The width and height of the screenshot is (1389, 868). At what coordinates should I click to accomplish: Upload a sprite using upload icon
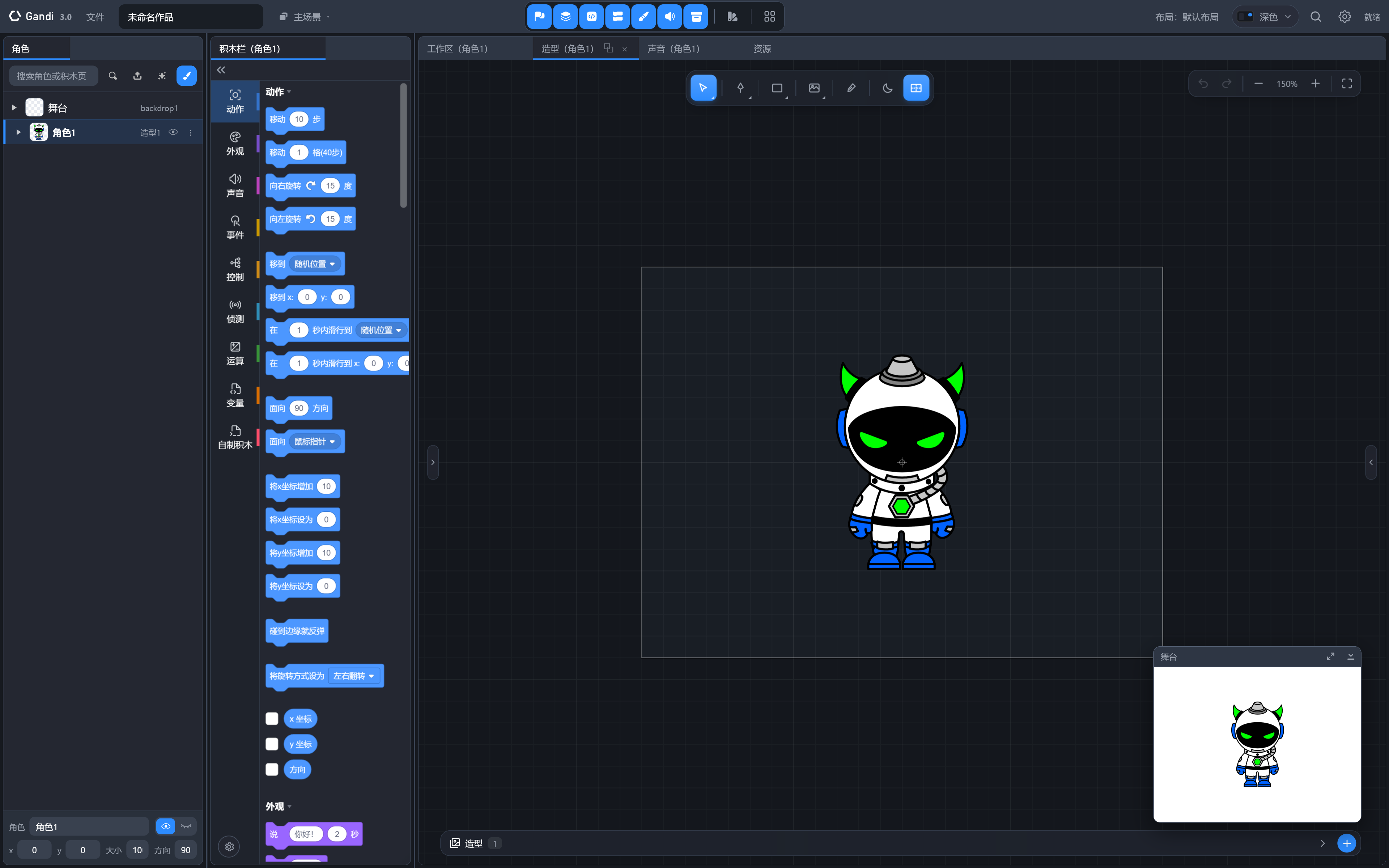click(x=137, y=76)
